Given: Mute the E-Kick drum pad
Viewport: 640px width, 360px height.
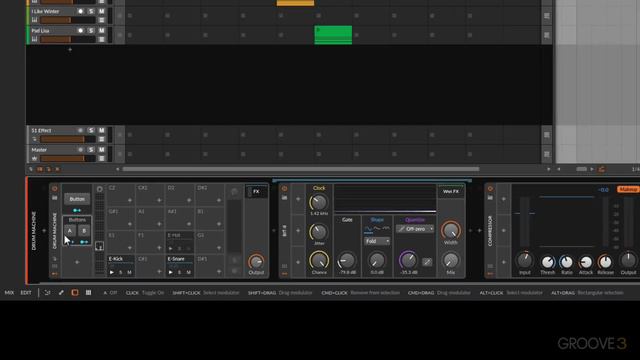Looking at the screenshot, I should click(129, 272).
